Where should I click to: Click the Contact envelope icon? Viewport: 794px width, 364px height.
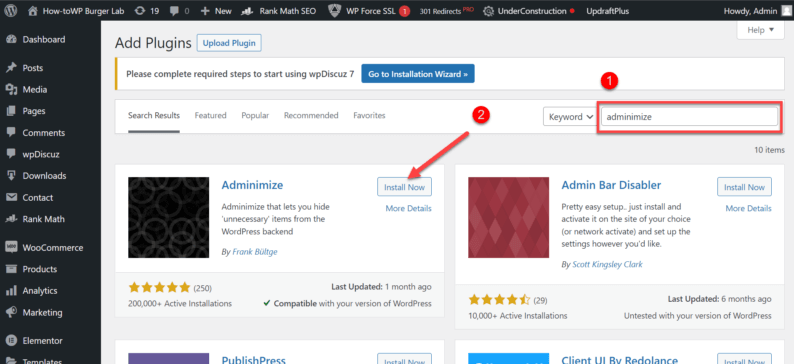pyautogui.click(x=11, y=197)
